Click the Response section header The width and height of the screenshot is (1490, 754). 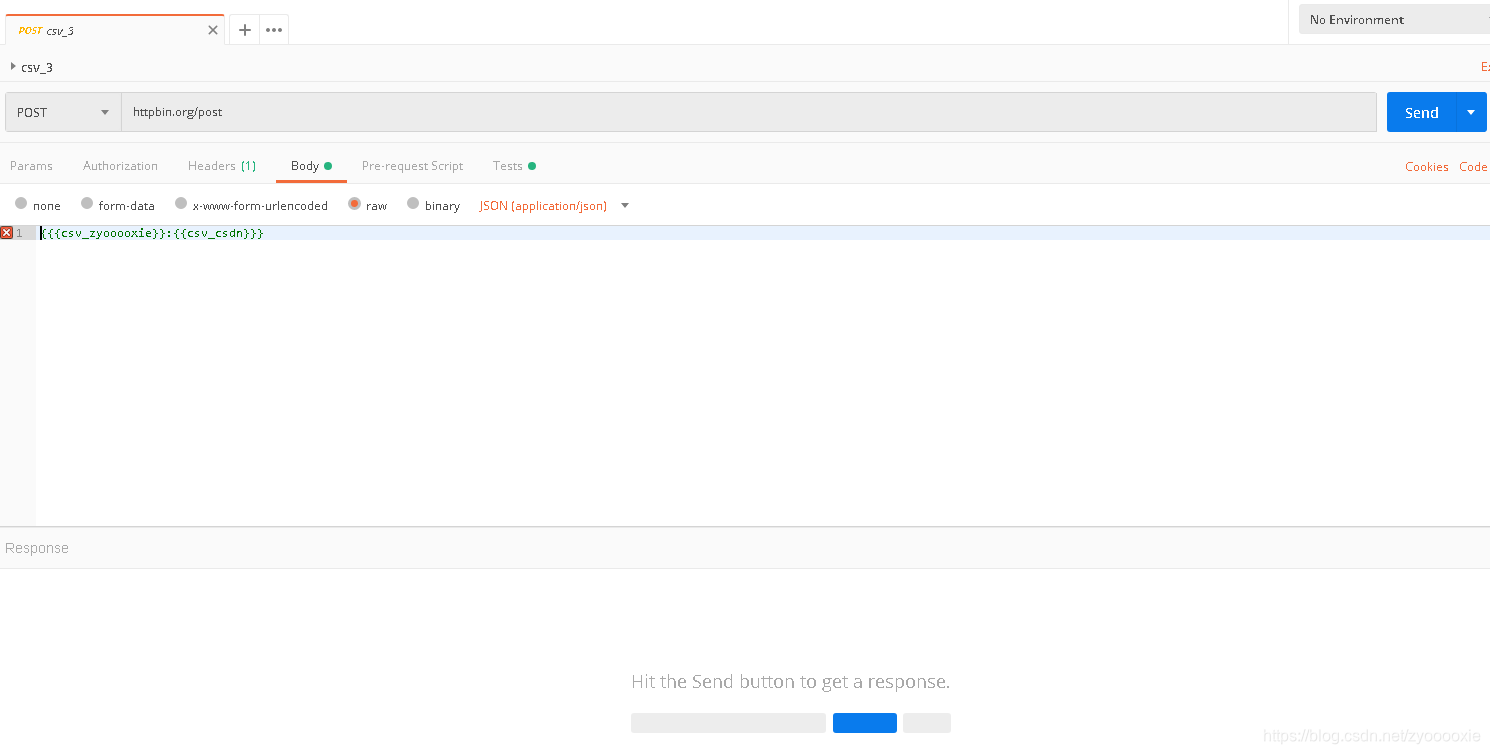click(x=37, y=548)
